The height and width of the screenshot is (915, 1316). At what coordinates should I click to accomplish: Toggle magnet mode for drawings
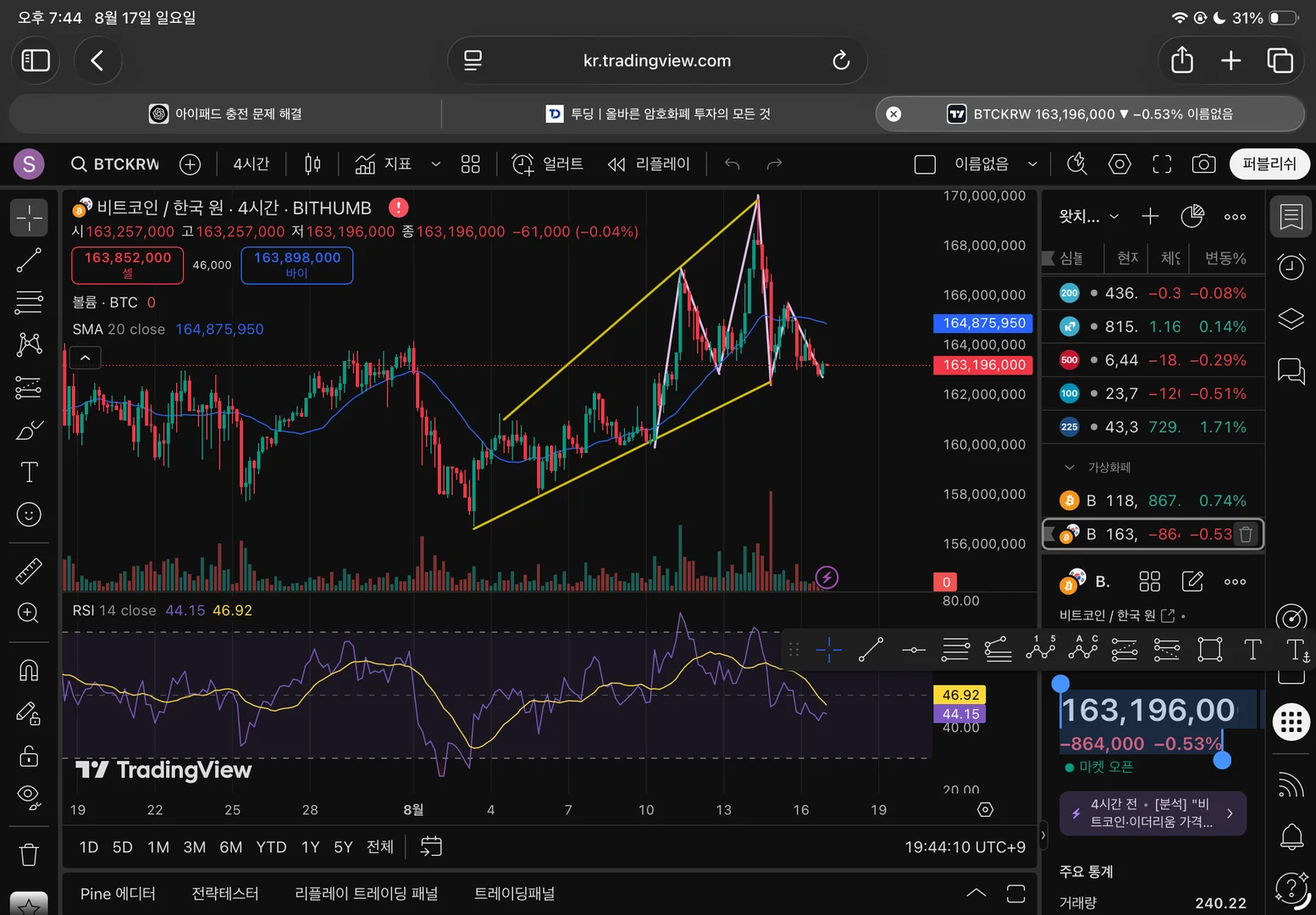(29, 670)
